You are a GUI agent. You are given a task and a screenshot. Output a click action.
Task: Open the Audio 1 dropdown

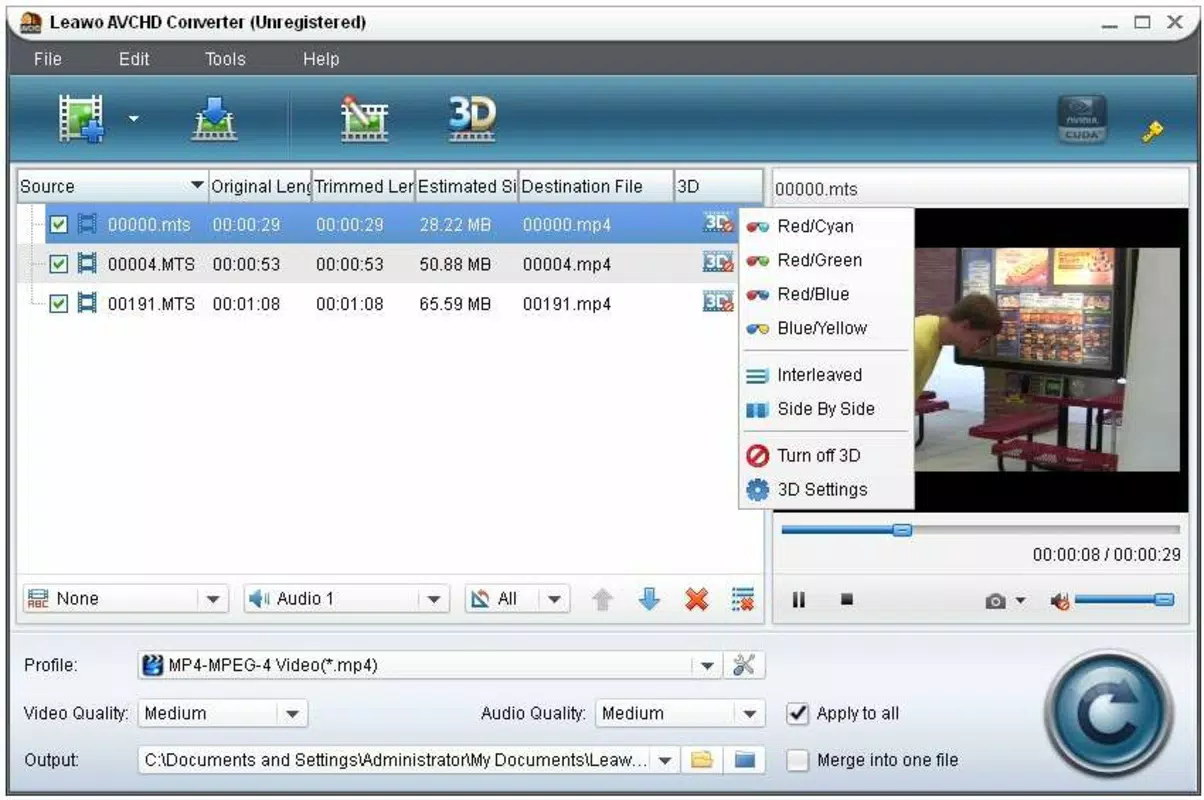346,599
